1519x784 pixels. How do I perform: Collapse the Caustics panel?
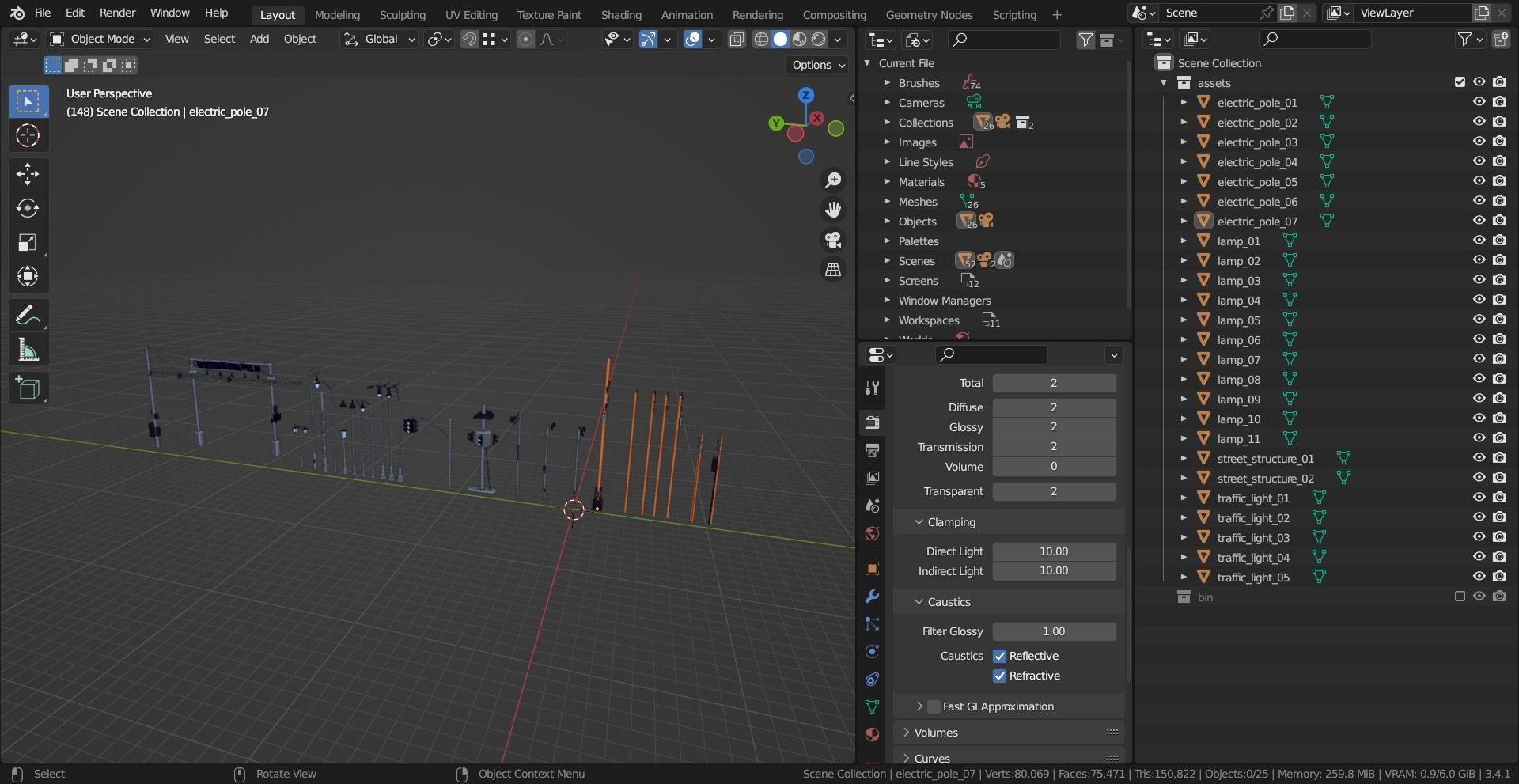pyautogui.click(x=919, y=602)
